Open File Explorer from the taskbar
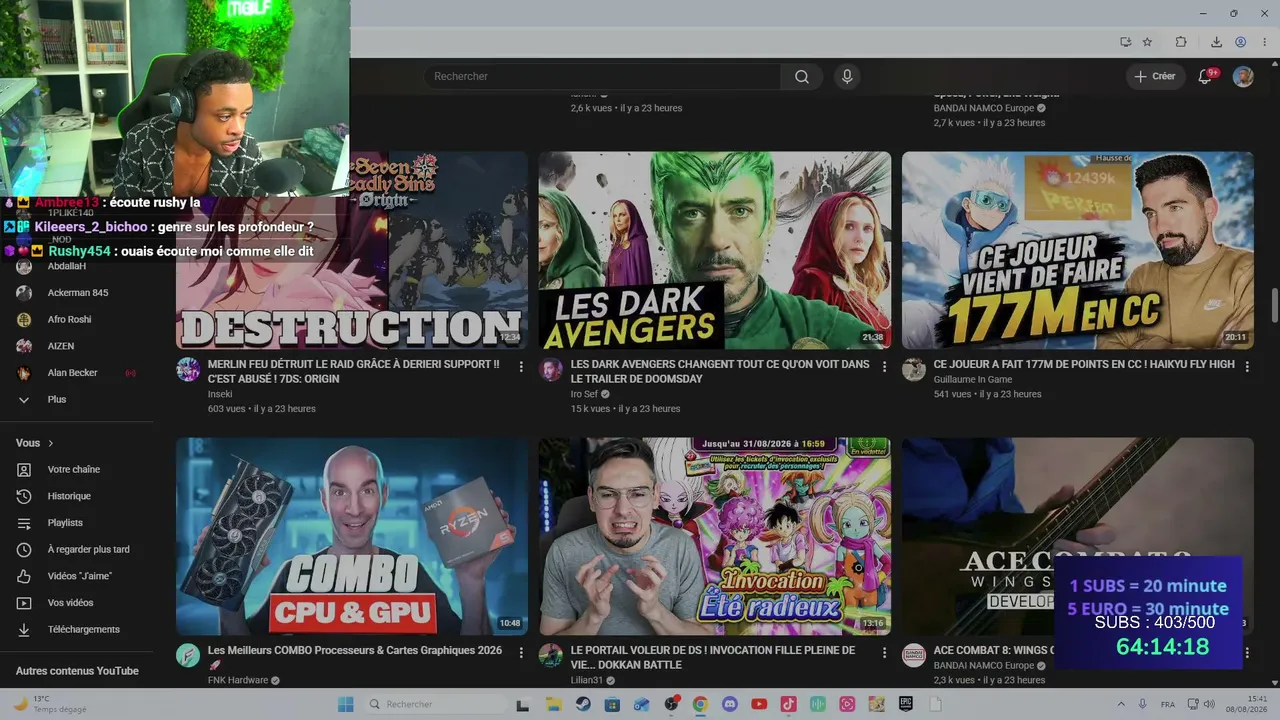1280x720 pixels. click(553, 704)
